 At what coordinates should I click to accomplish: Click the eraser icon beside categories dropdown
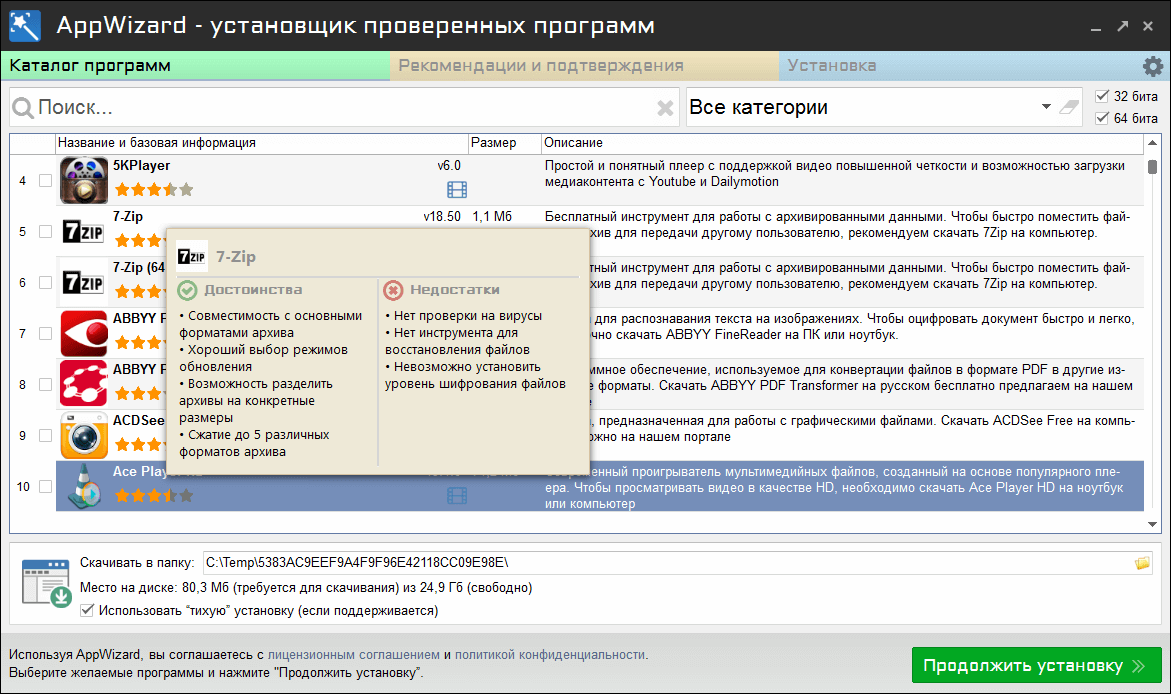click(x=1069, y=108)
